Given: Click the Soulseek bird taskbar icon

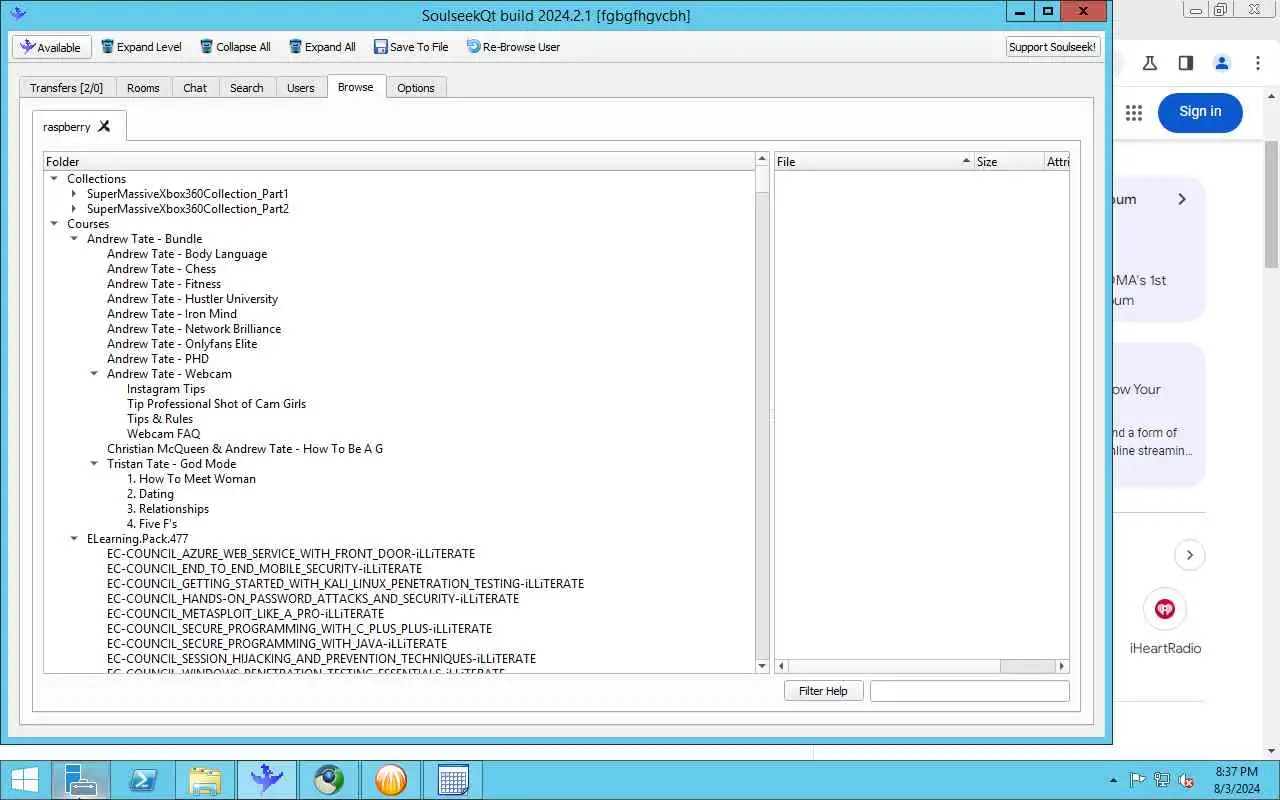Looking at the screenshot, I should click(267, 780).
